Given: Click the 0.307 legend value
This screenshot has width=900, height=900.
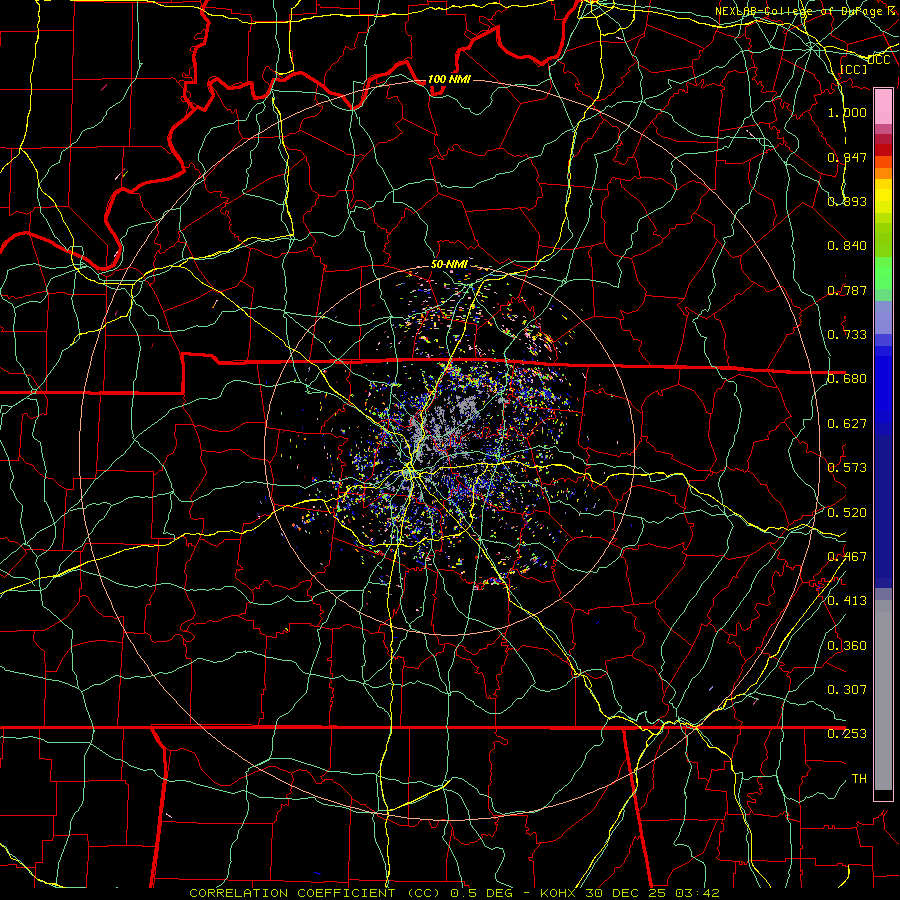Looking at the screenshot, I should pyautogui.click(x=847, y=689).
